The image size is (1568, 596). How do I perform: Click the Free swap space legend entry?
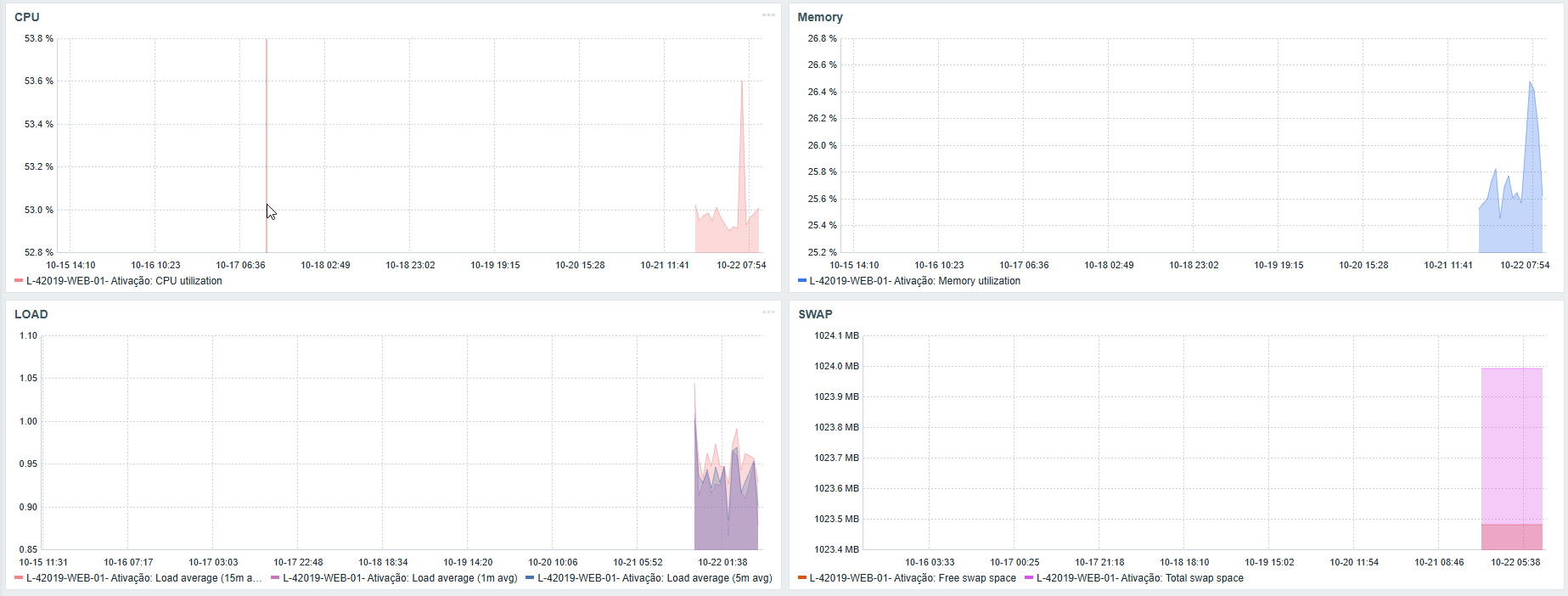click(x=913, y=578)
